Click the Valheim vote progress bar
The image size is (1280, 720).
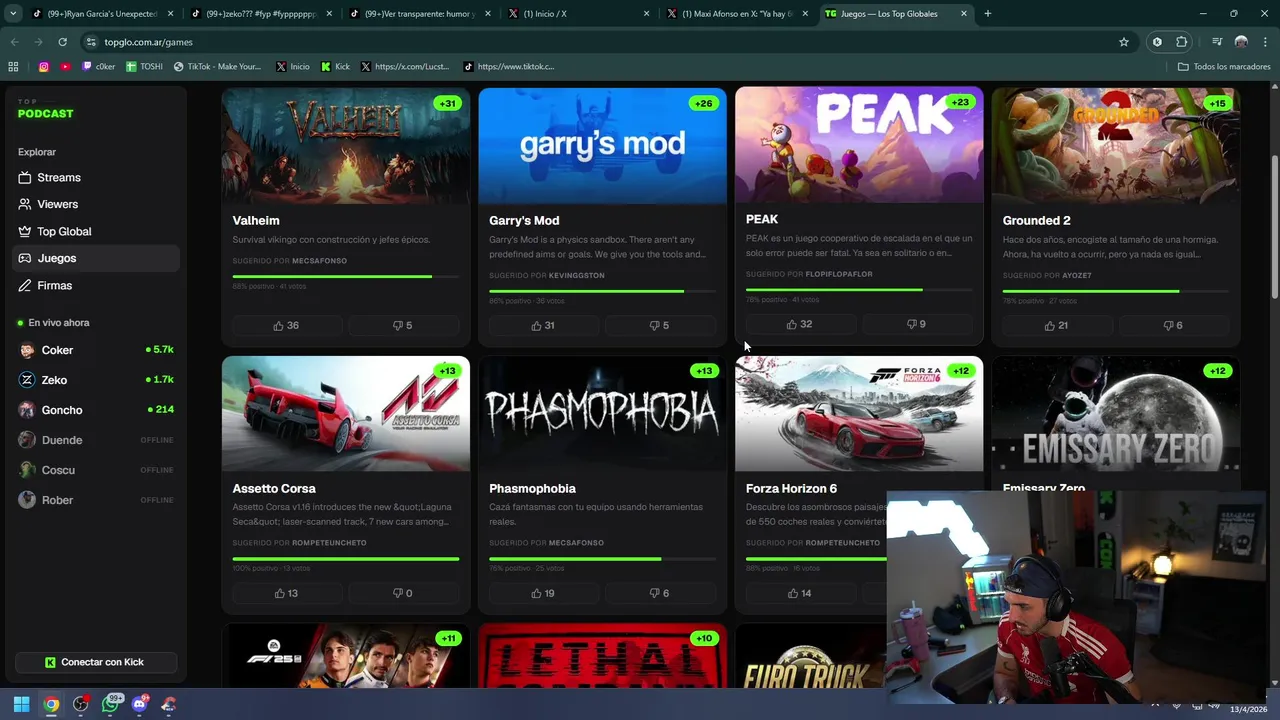tap(346, 276)
